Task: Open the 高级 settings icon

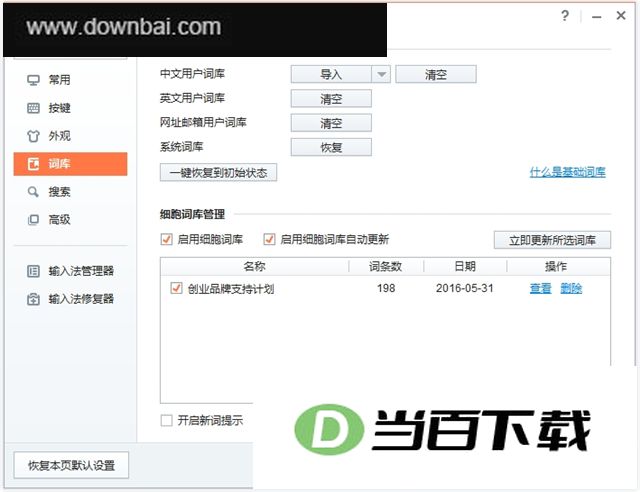Action: pos(33,220)
